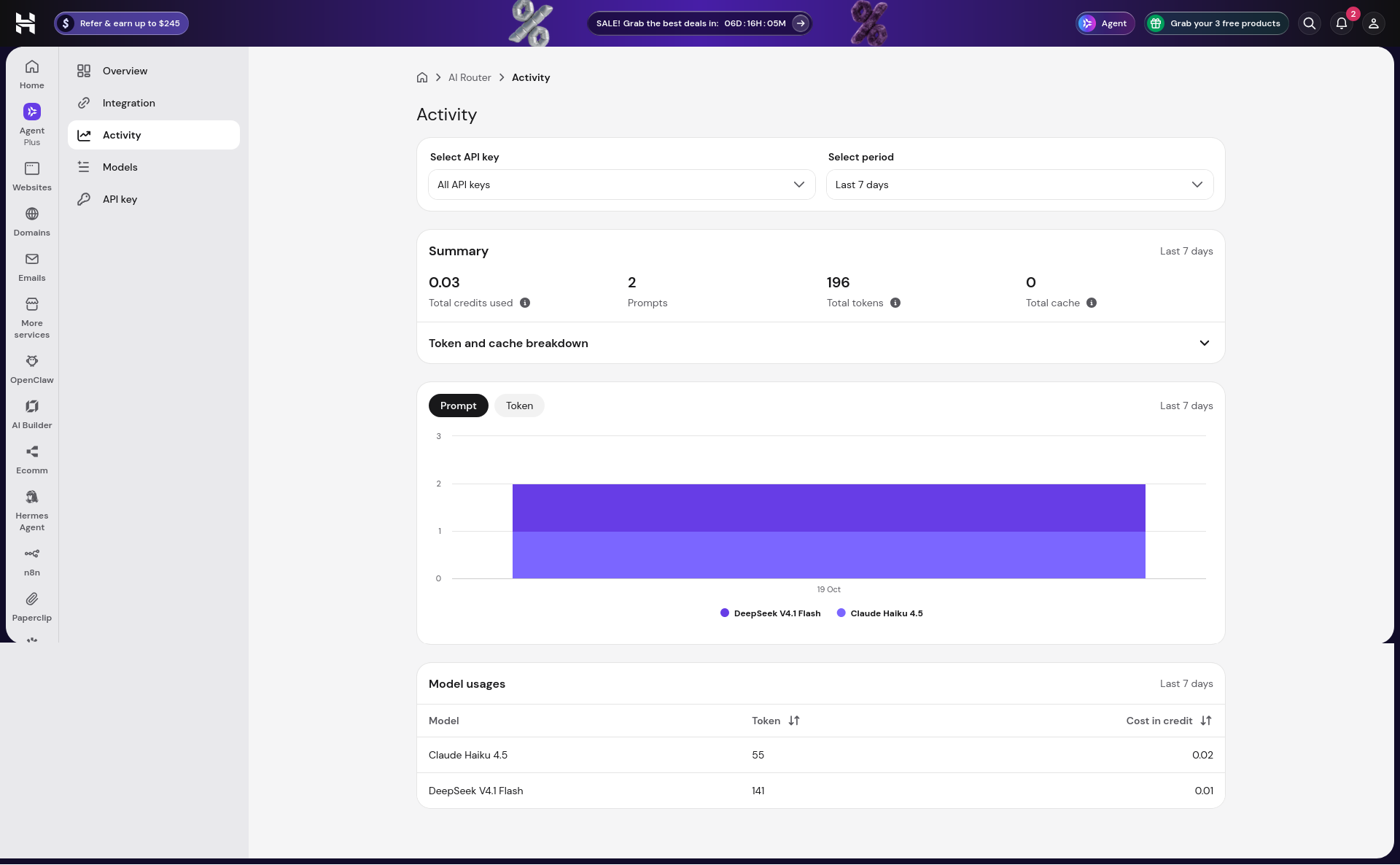
Task: Click the Agent button in header
Action: tap(1105, 23)
